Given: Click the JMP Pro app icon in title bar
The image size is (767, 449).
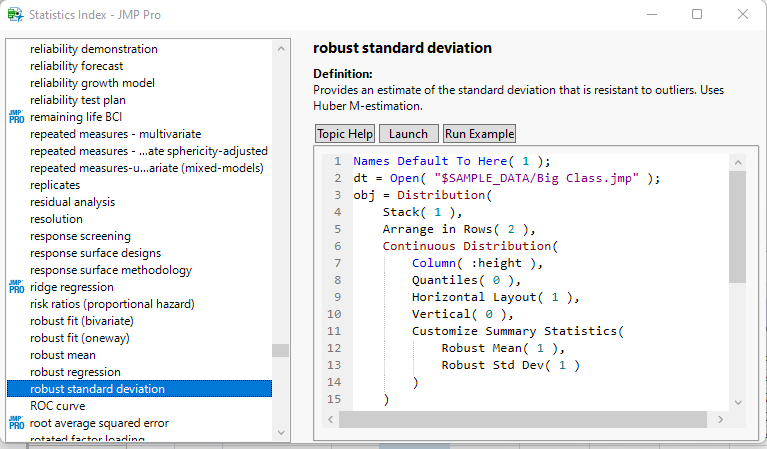Looking at the screenshot, I should pos(15,15).
